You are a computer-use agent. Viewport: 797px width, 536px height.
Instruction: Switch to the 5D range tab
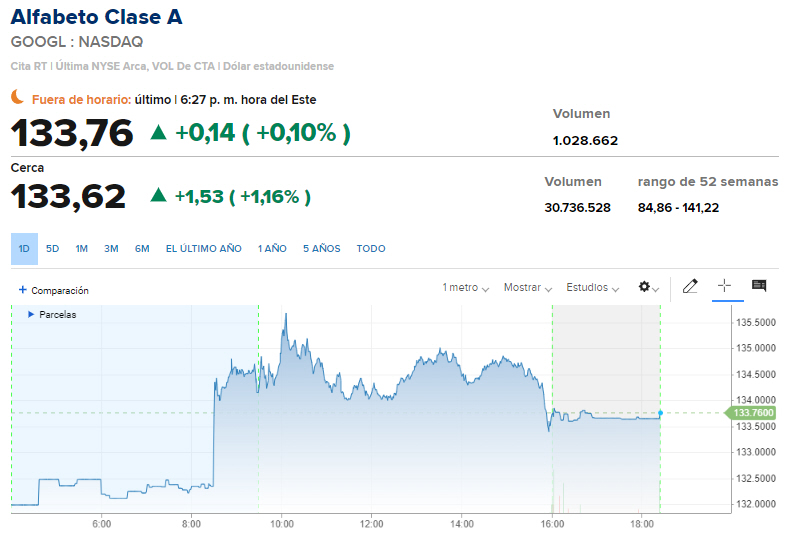pos(53,249)
